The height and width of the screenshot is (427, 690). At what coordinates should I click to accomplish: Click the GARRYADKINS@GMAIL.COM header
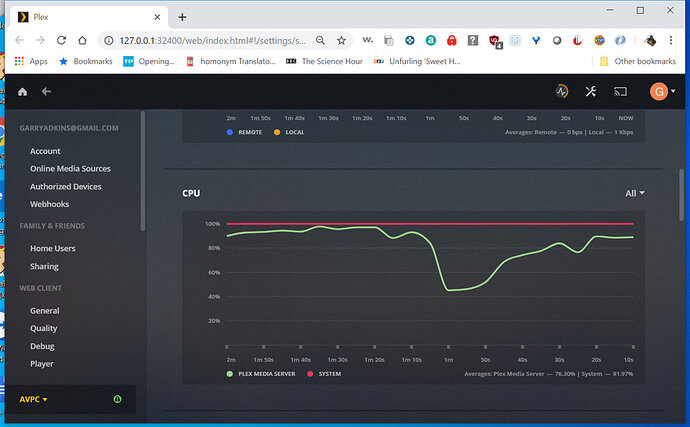tap(69, 128)
